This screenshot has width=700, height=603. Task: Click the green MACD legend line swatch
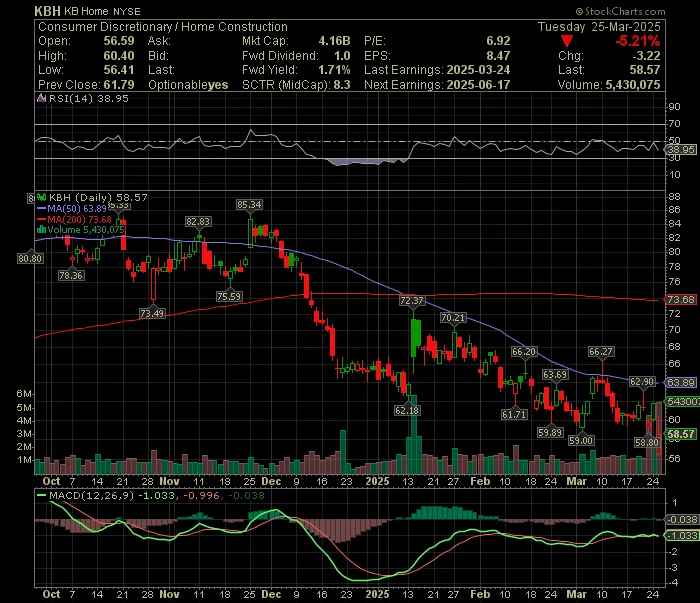tap(42, 495)
